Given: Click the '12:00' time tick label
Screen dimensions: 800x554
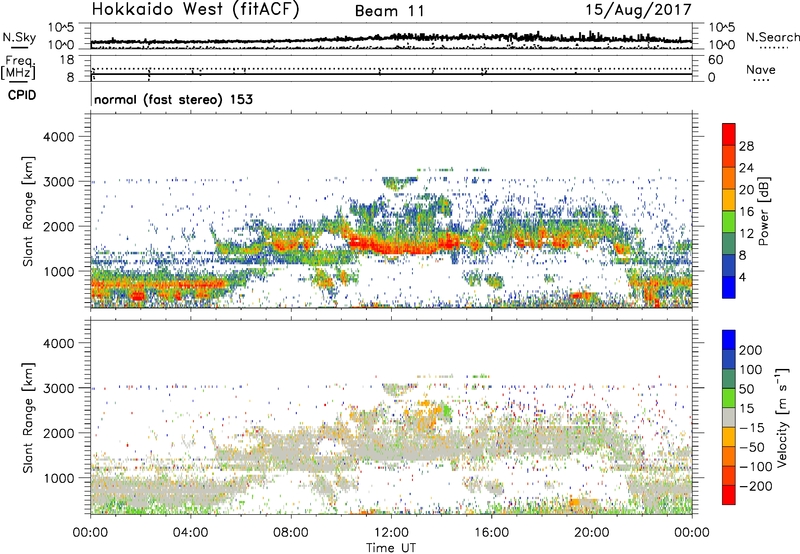Looking at the screenshot, I should [x=391, y=533].
